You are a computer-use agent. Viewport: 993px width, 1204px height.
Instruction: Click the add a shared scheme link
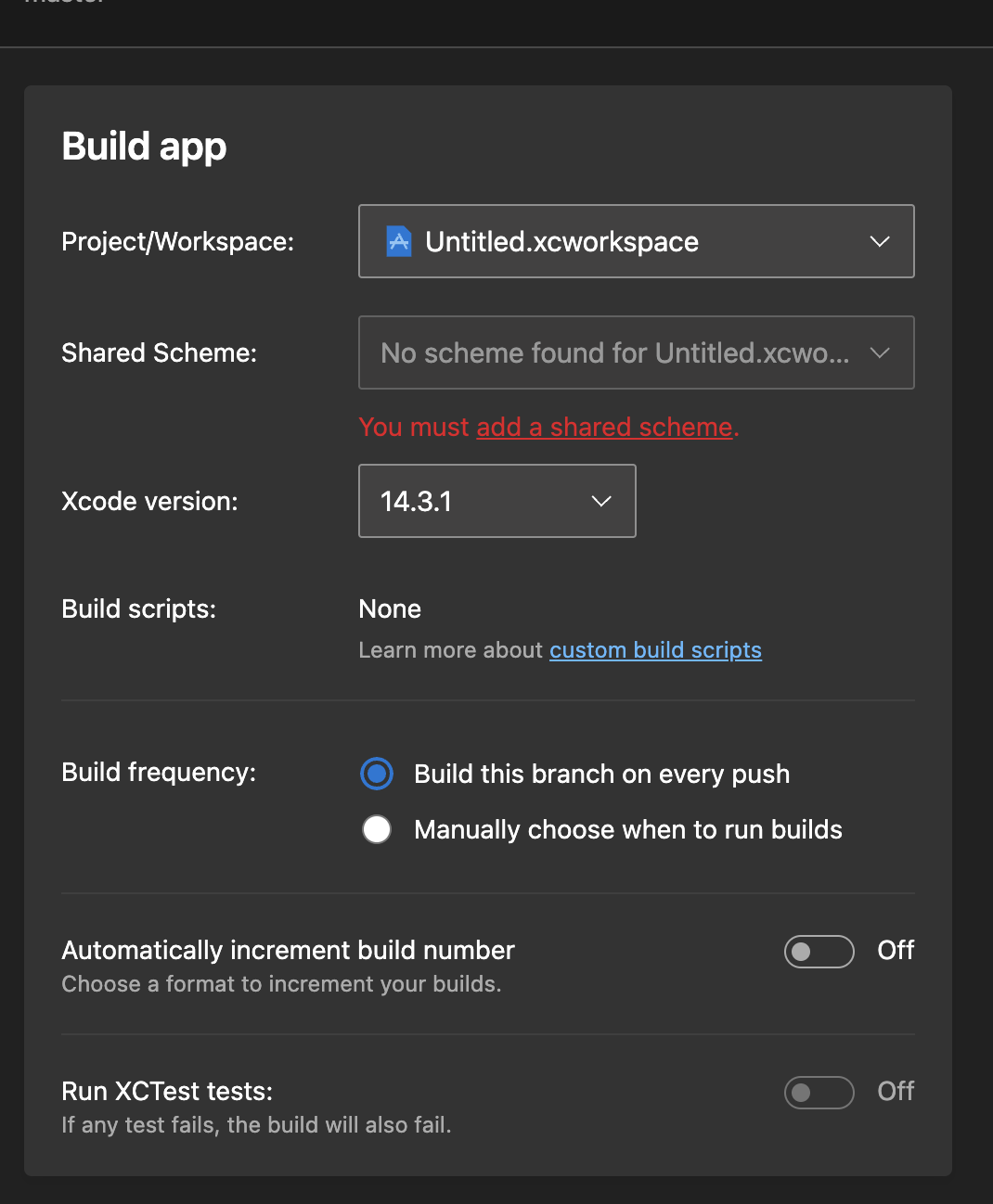pyautogui.click(x=603, y=427)
